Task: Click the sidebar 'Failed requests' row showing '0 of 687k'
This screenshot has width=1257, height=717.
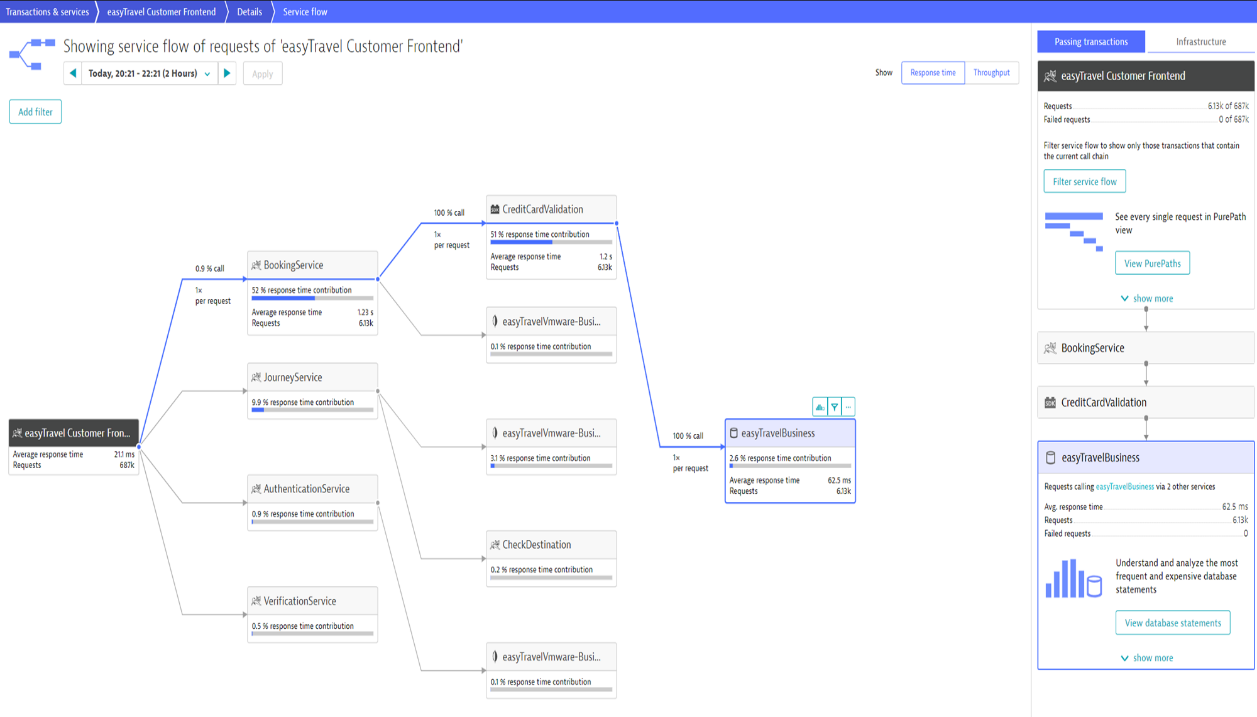Action: (x=1146, y=119)
